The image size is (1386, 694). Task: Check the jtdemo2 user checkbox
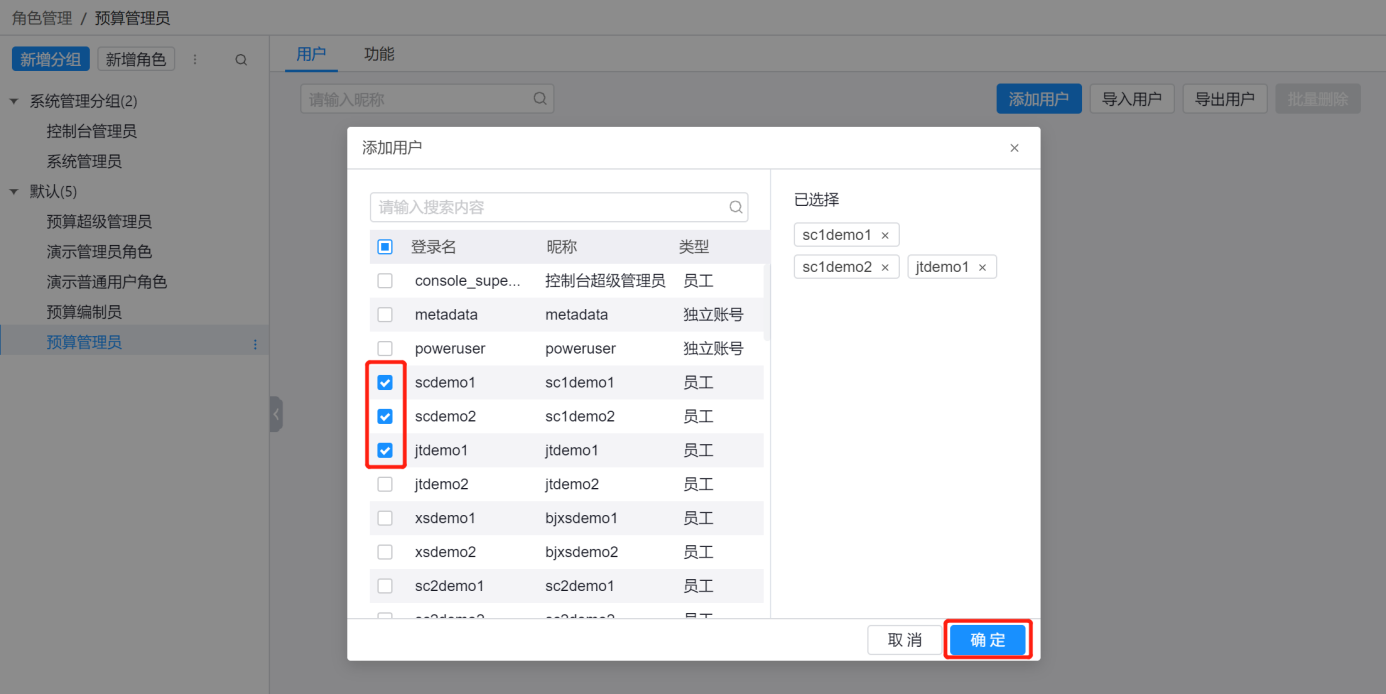point(385,485)
